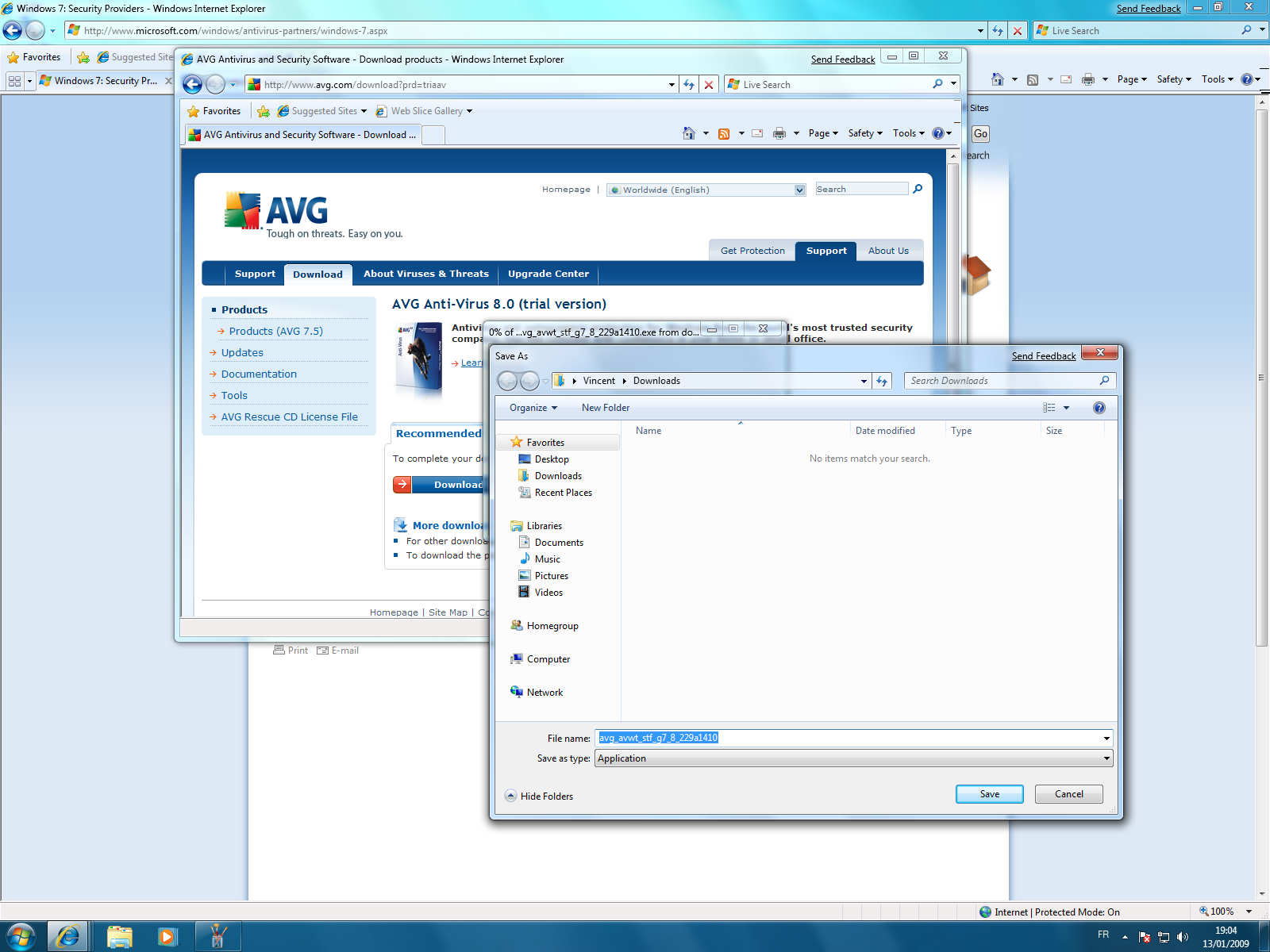The width and height of the screenshot is (1270, 952).
Task: Click the red stop icon beside AVG address bar
Action: click(709, 85)
